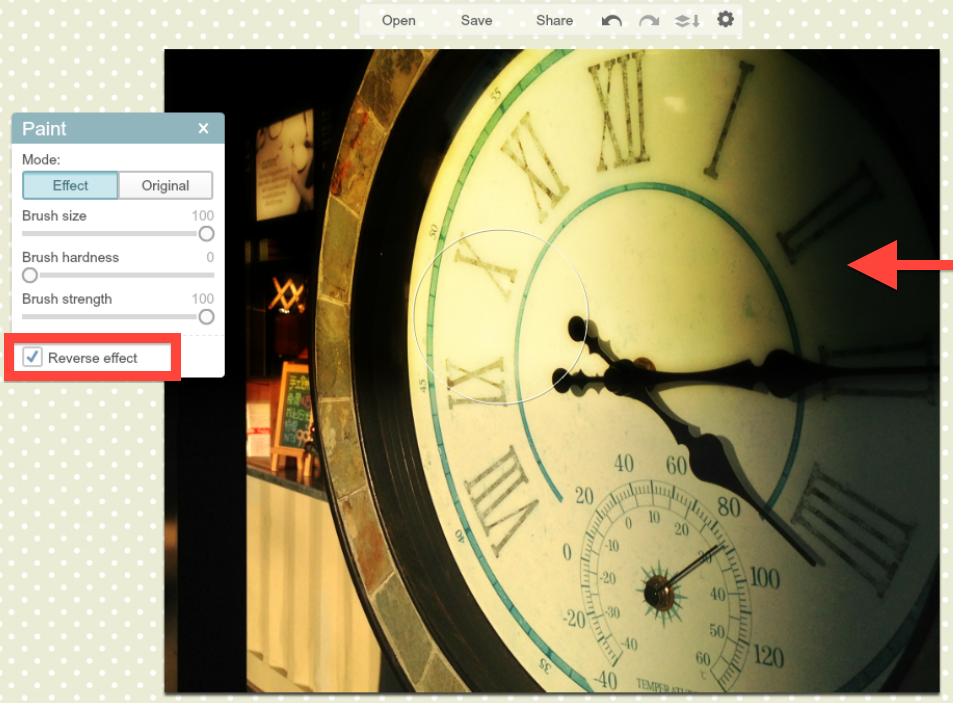Screen dimensions: 953x703
Task: Uncheck the Reverse effect checkbox
Action: click(32, 357)
